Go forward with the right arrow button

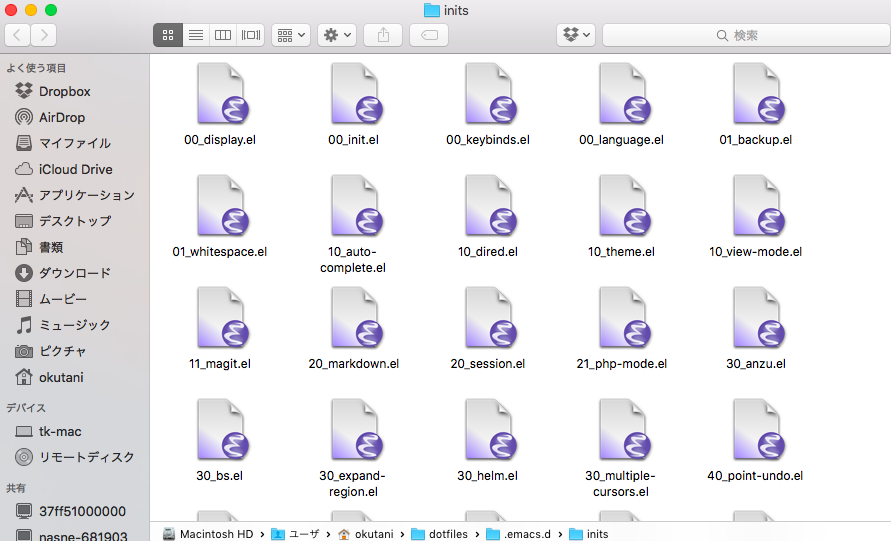(44, 35)
